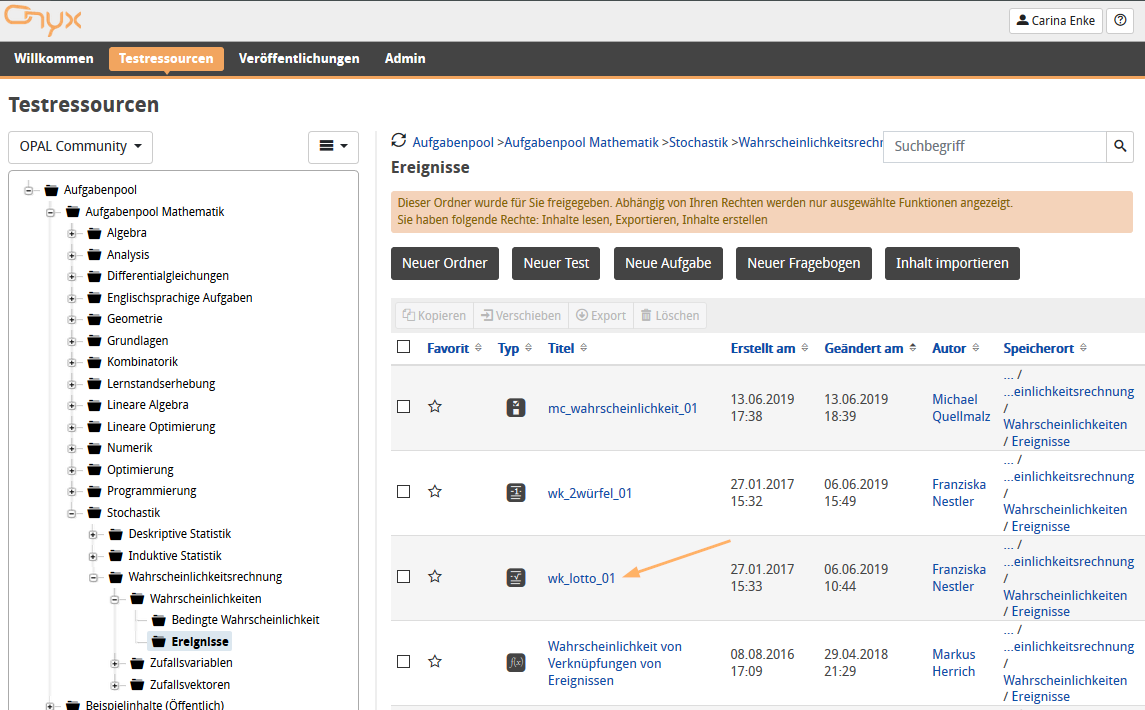Open the help question mark icon
Image resolution: width=1145 pixels, height=710 pixels.
click(1120, 20)
